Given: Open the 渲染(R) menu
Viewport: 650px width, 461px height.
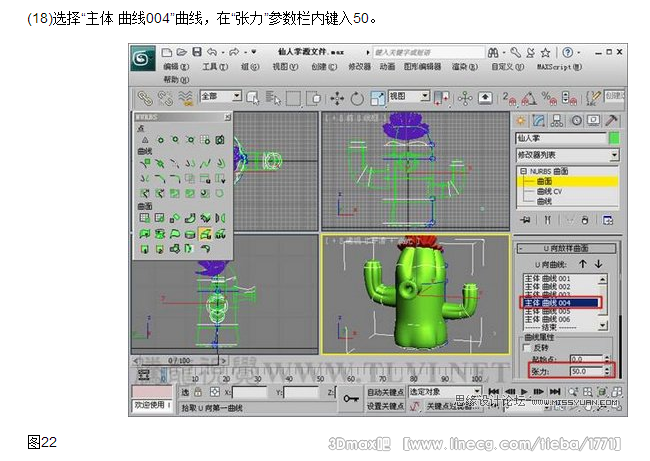Looking at the screenshot, I should [465, 66].
